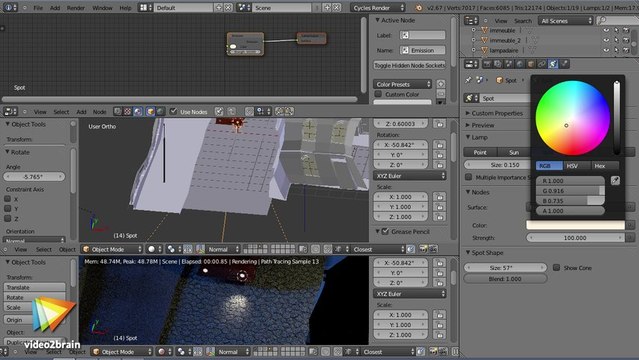Click the Strength 100.000 field

click(x=575, y=237)
